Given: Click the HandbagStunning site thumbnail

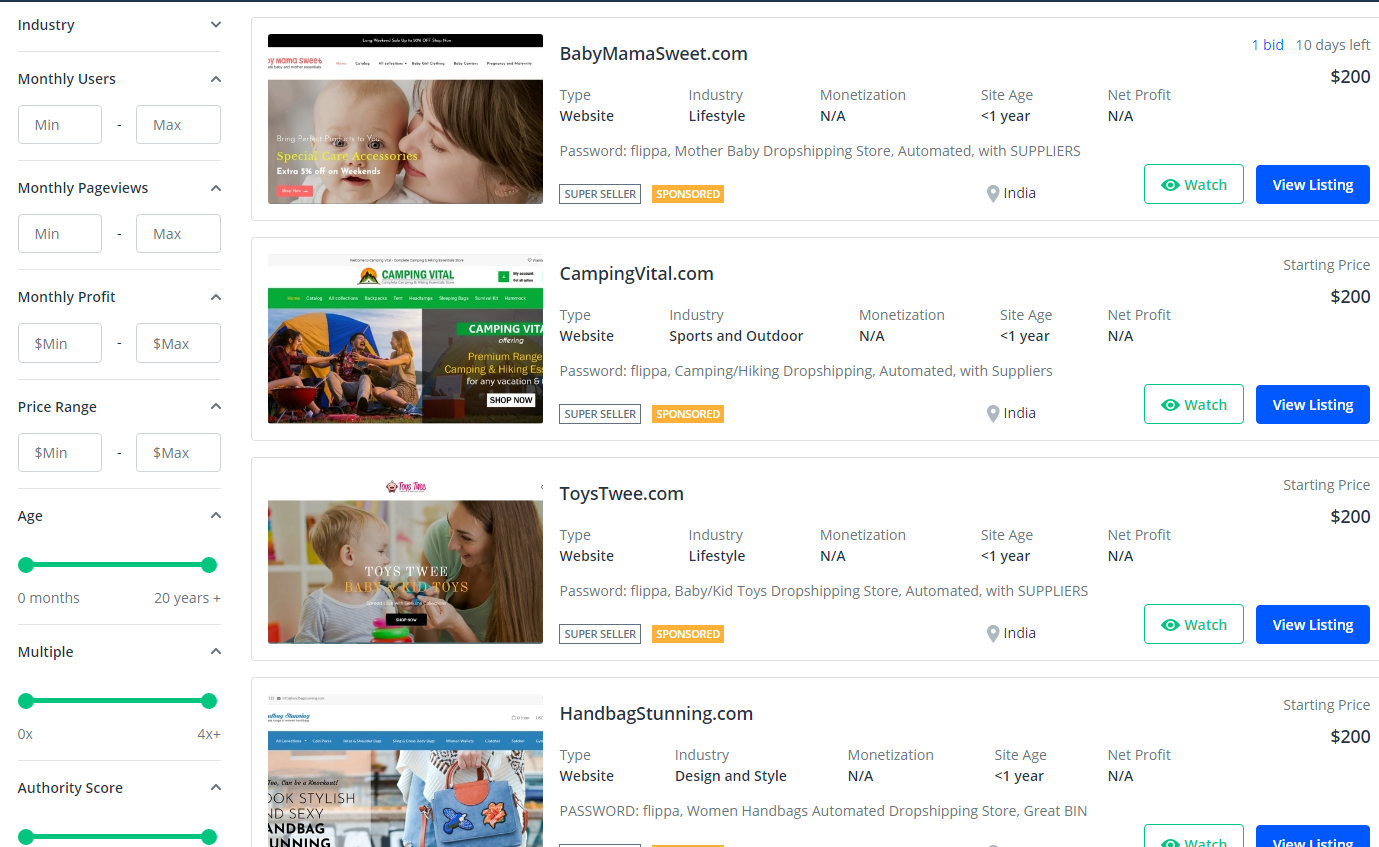Looking at the screenshot, I should click(x=405, y=770).
